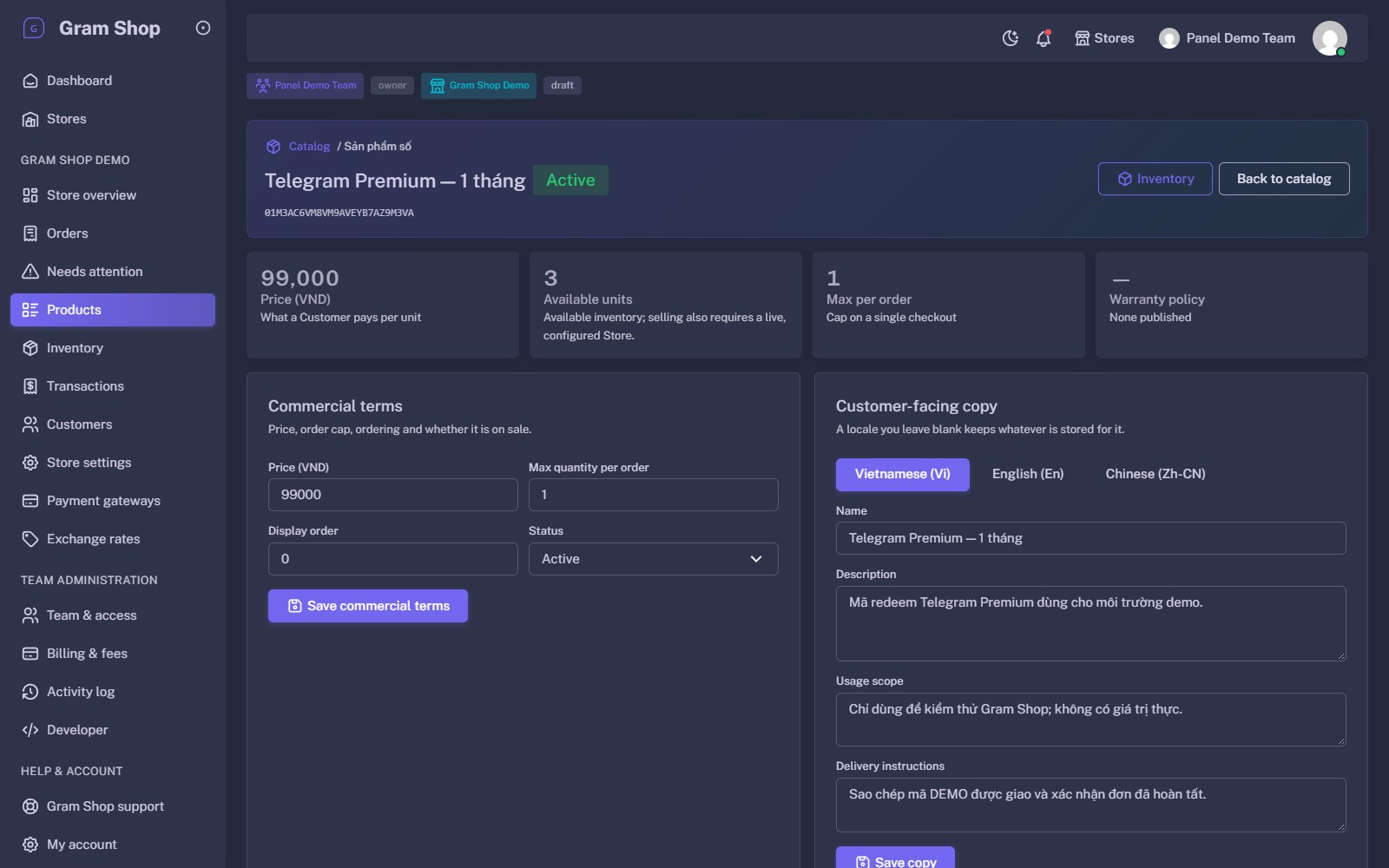Click the Max quantity per order field
The width and height of the screenshot is (1389, 868).
[x=654, y=495]
